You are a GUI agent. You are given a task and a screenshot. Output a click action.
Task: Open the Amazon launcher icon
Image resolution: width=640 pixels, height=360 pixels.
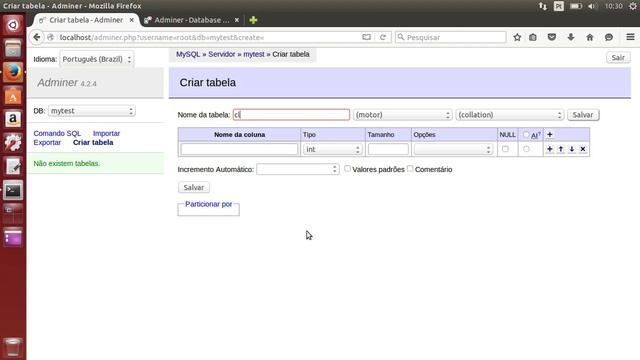13,119
